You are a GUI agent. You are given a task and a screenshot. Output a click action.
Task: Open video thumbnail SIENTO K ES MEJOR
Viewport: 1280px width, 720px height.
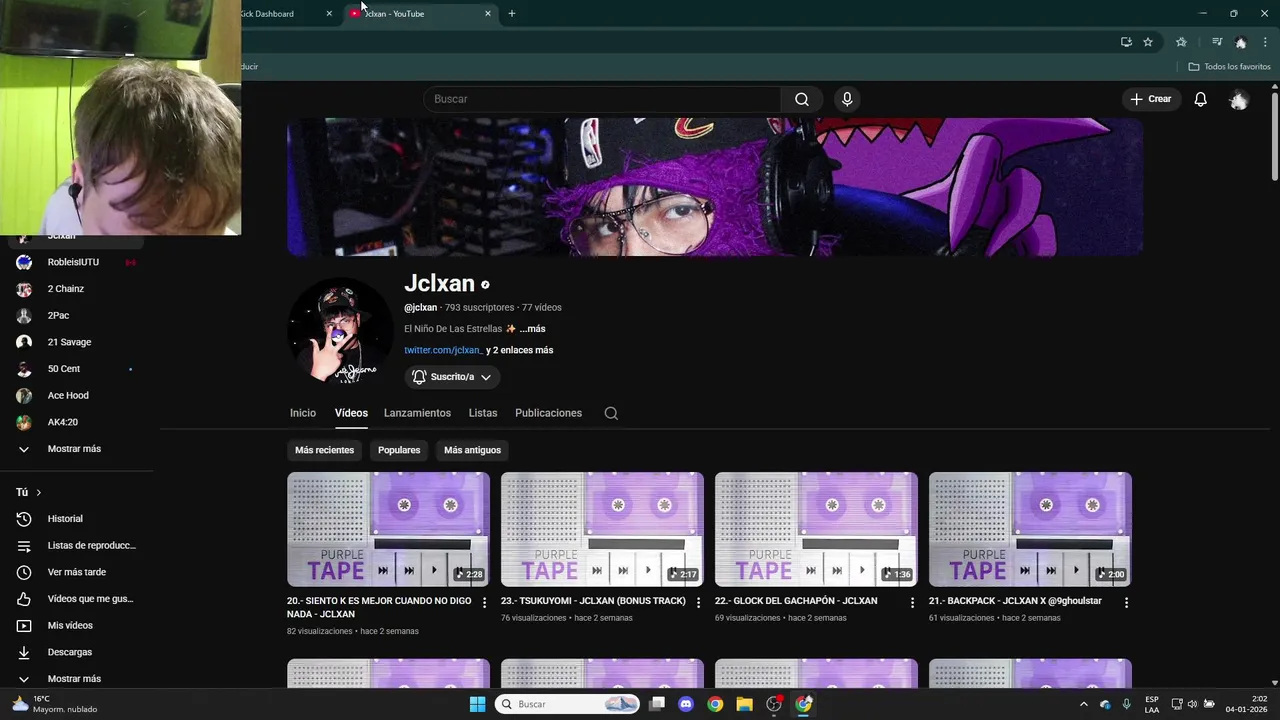(388, 529)
